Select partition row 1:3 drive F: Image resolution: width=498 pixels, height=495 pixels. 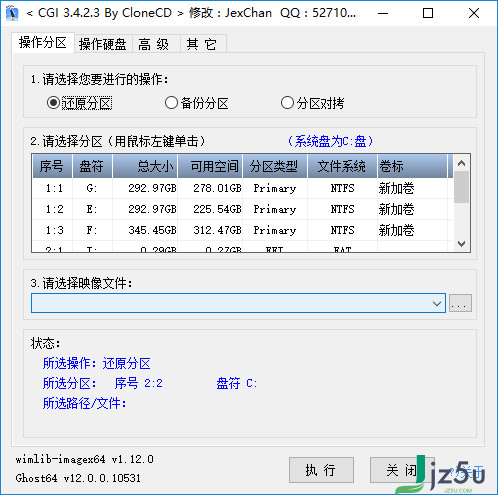pos(243,230)
